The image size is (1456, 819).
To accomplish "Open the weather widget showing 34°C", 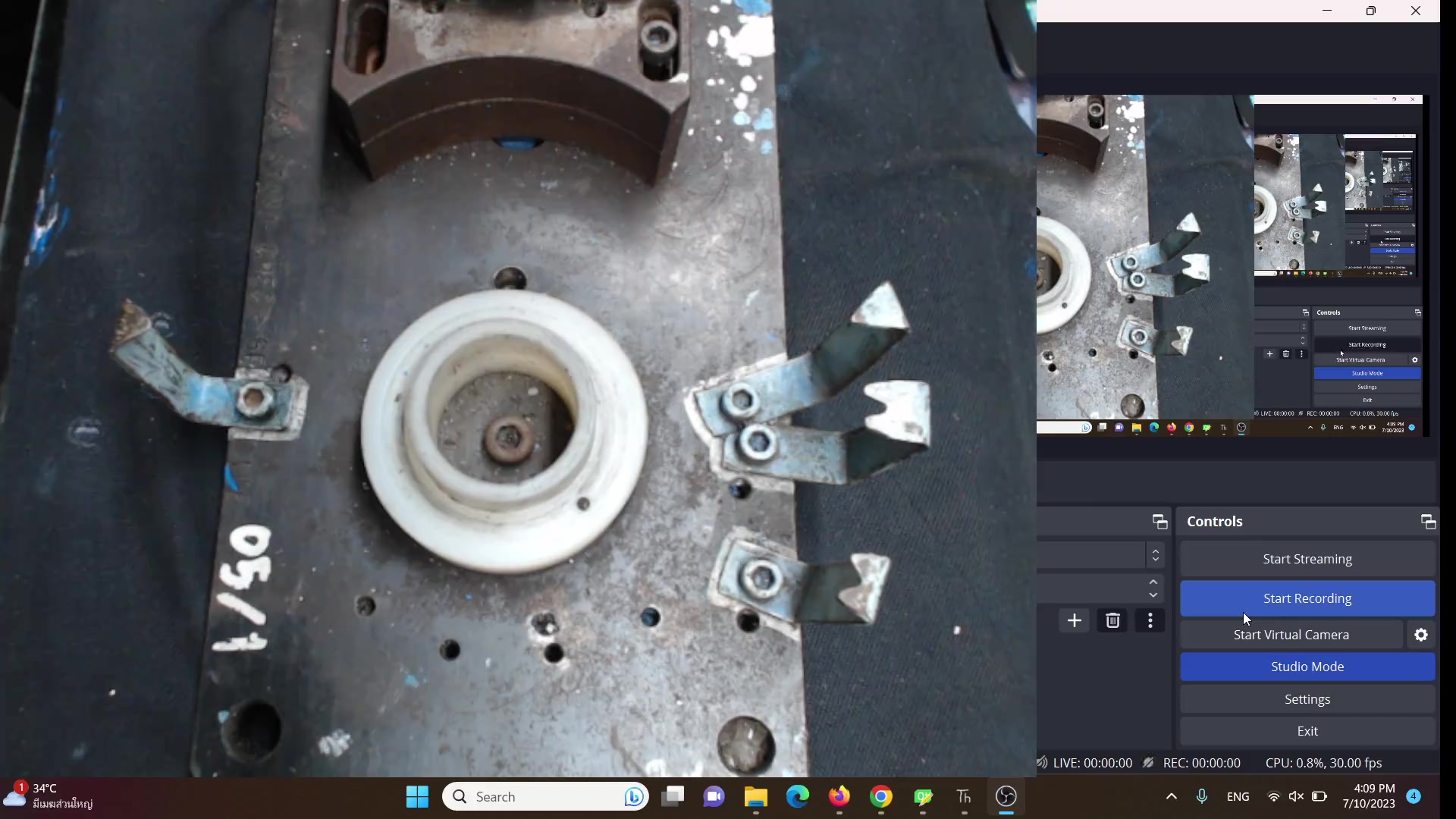I will [45, 796].
